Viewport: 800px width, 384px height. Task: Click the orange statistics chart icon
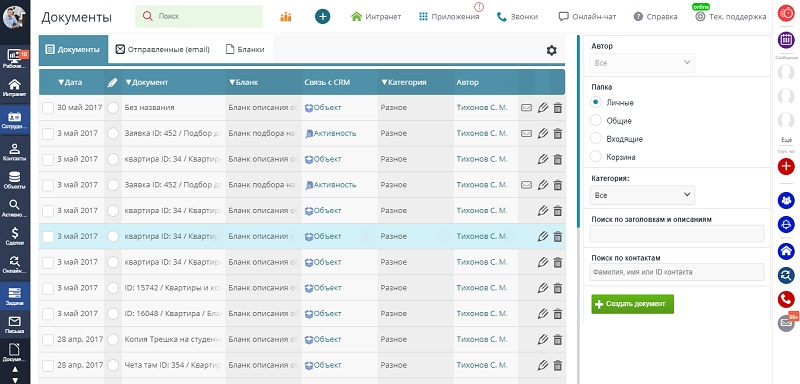pyautogui.click(x=286, y=17)
